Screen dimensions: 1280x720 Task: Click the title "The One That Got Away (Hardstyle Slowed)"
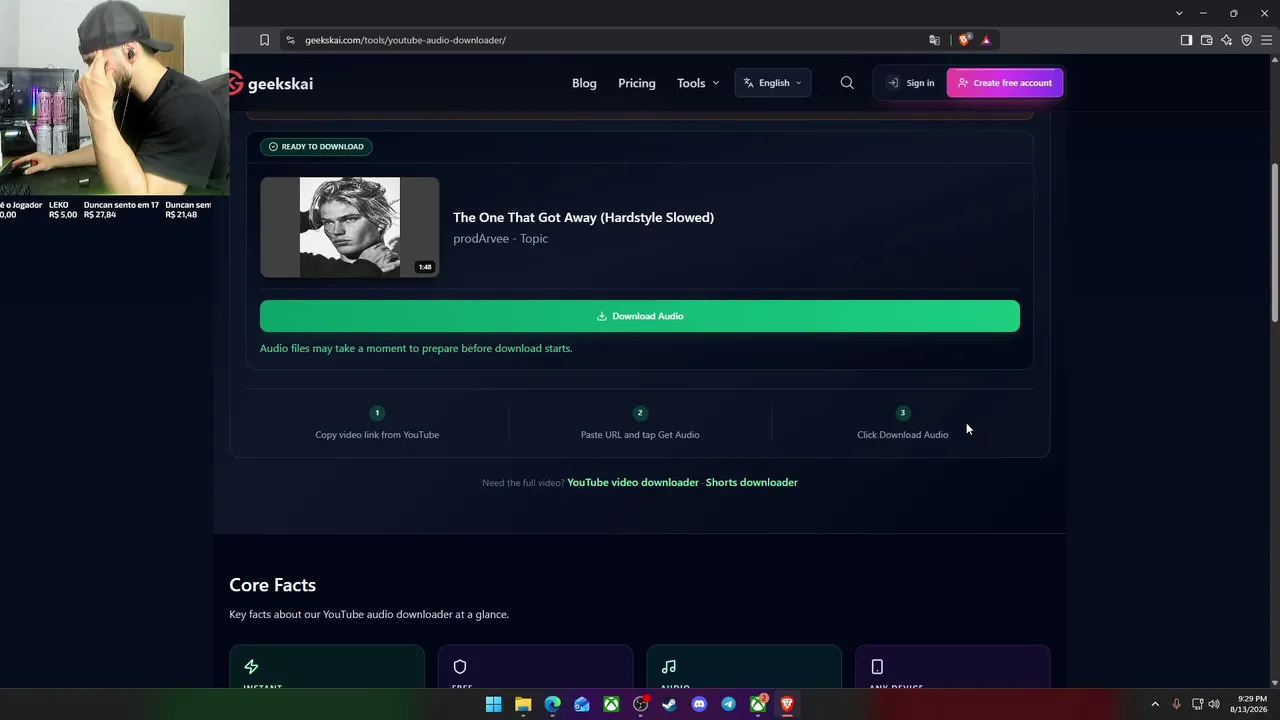coord(583,217)
